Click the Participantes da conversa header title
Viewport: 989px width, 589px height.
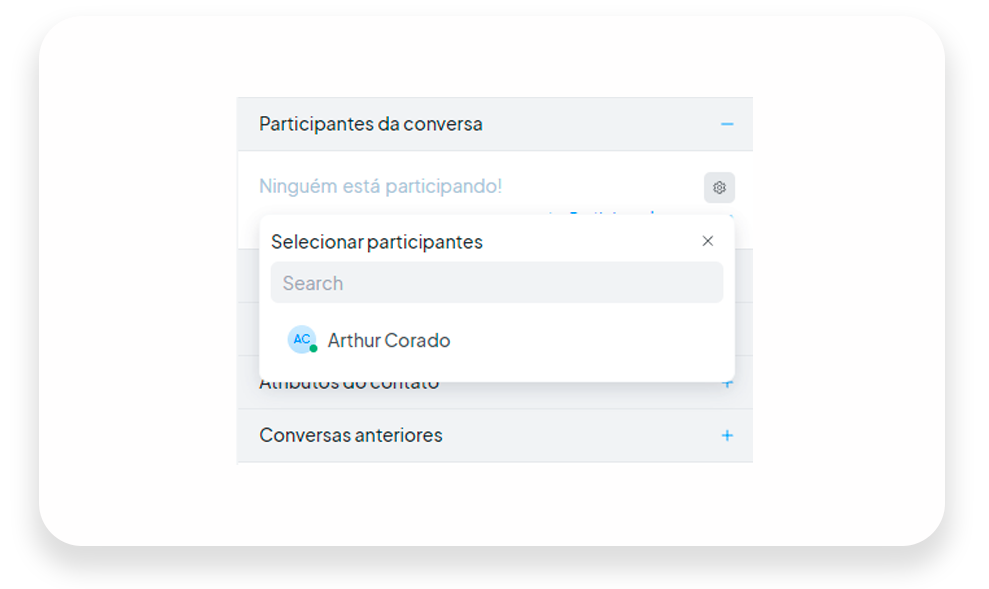click(371, 124)
